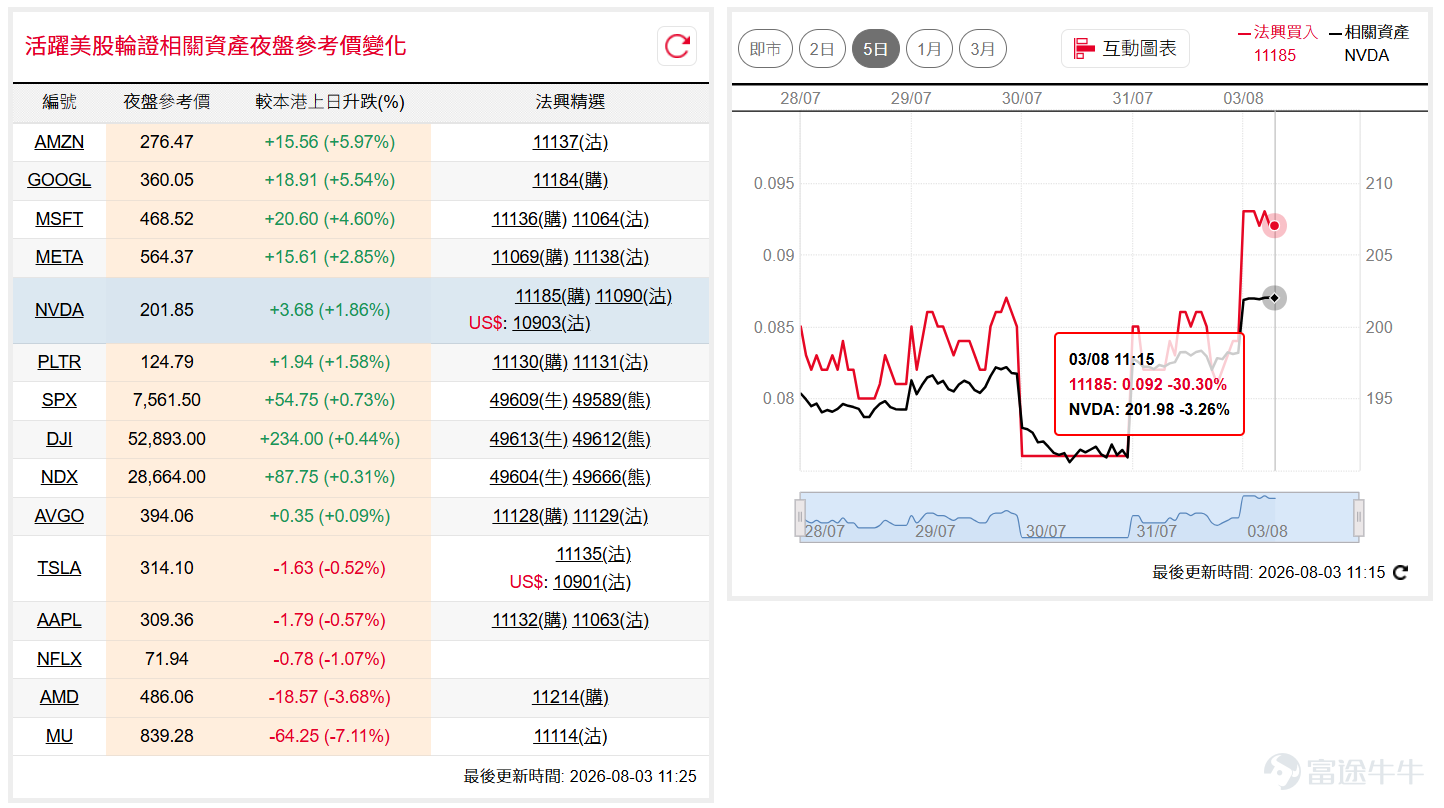Switch chart to 3月 range

[983, 48]
